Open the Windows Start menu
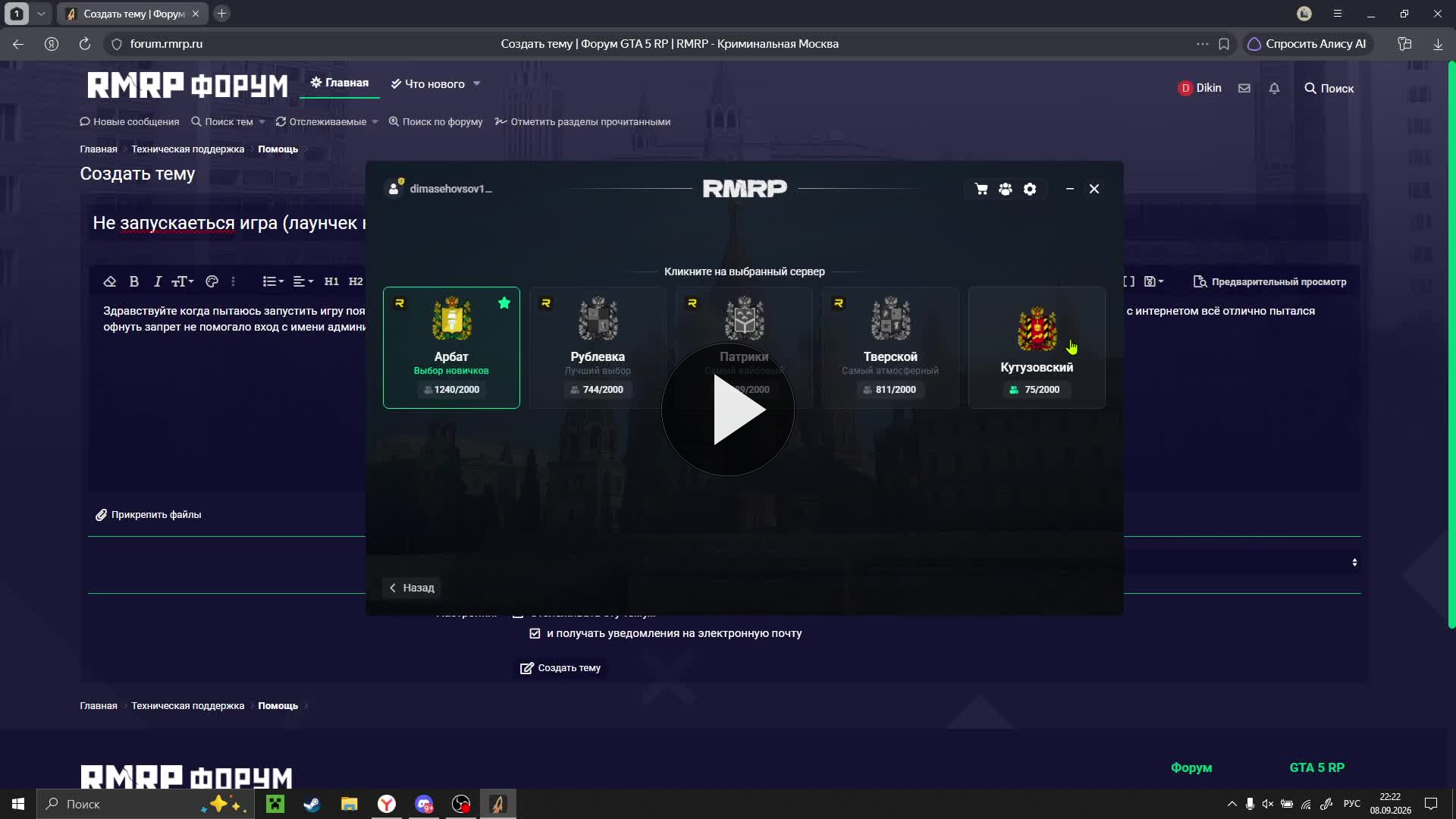The width and height of the screenshot is (1456, 819). tap(18, 804)
